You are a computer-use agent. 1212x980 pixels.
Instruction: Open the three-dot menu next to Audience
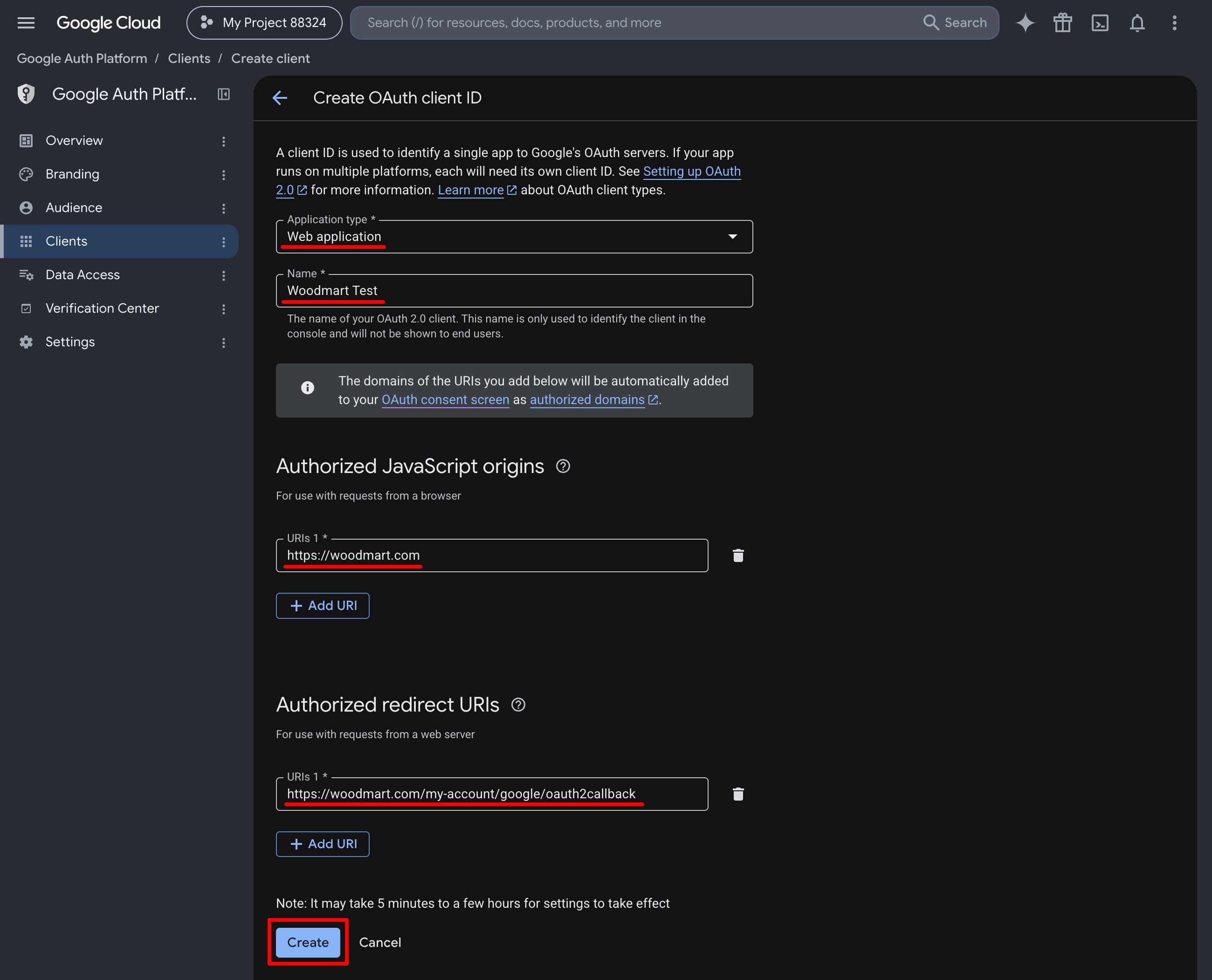tap(224, 208)
